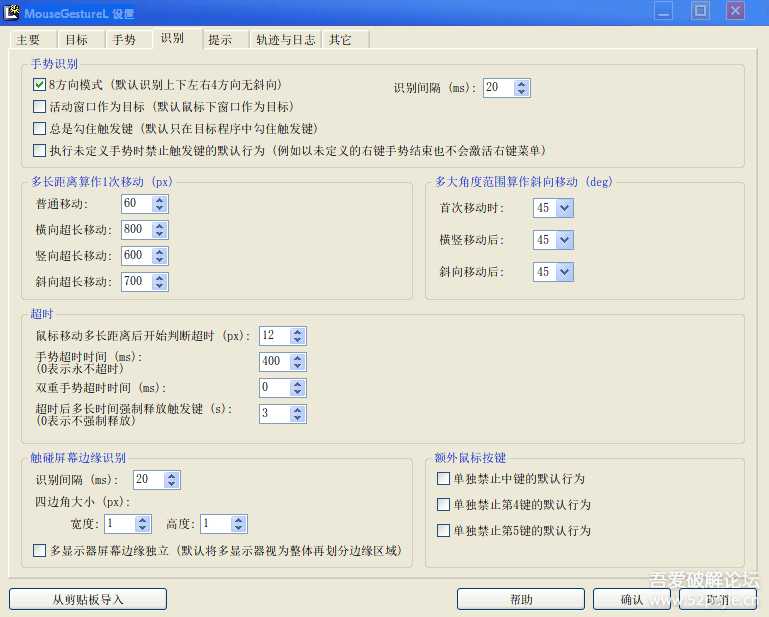Increase 识别间隔 (ms) in 手势识别 section
The width and height of the screenshot is (769, 617).
pyautogui.click(x=522, y=83)
